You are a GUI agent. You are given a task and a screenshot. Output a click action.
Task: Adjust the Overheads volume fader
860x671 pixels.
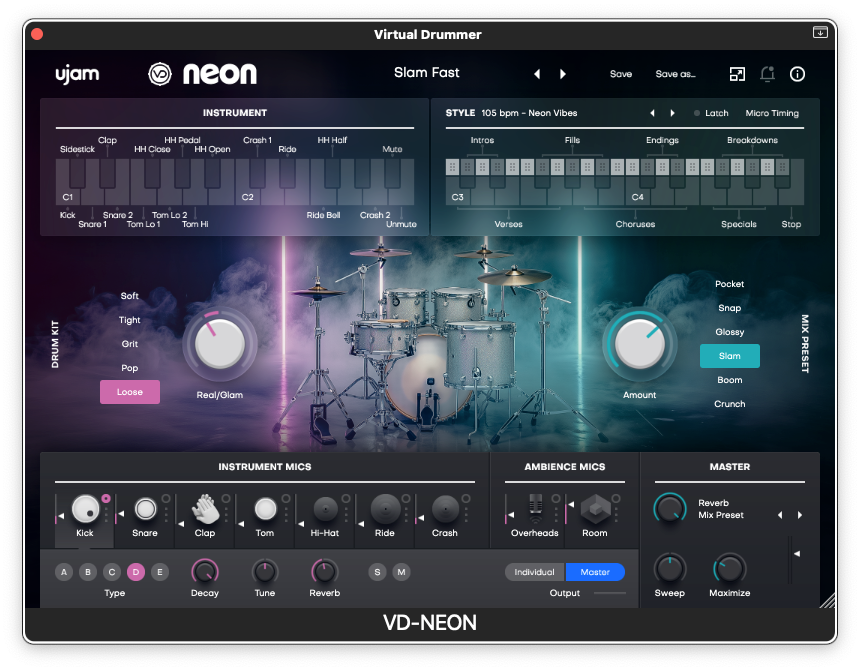tap(509, 515)
